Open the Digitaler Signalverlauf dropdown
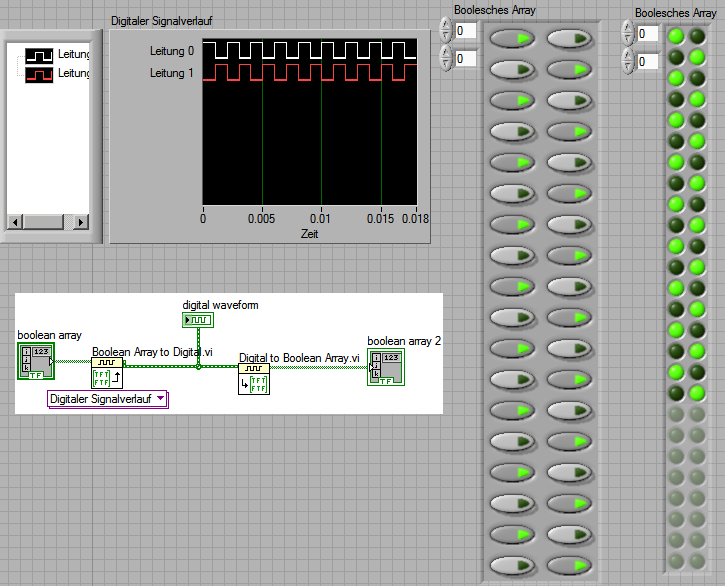 click(108, 400)
